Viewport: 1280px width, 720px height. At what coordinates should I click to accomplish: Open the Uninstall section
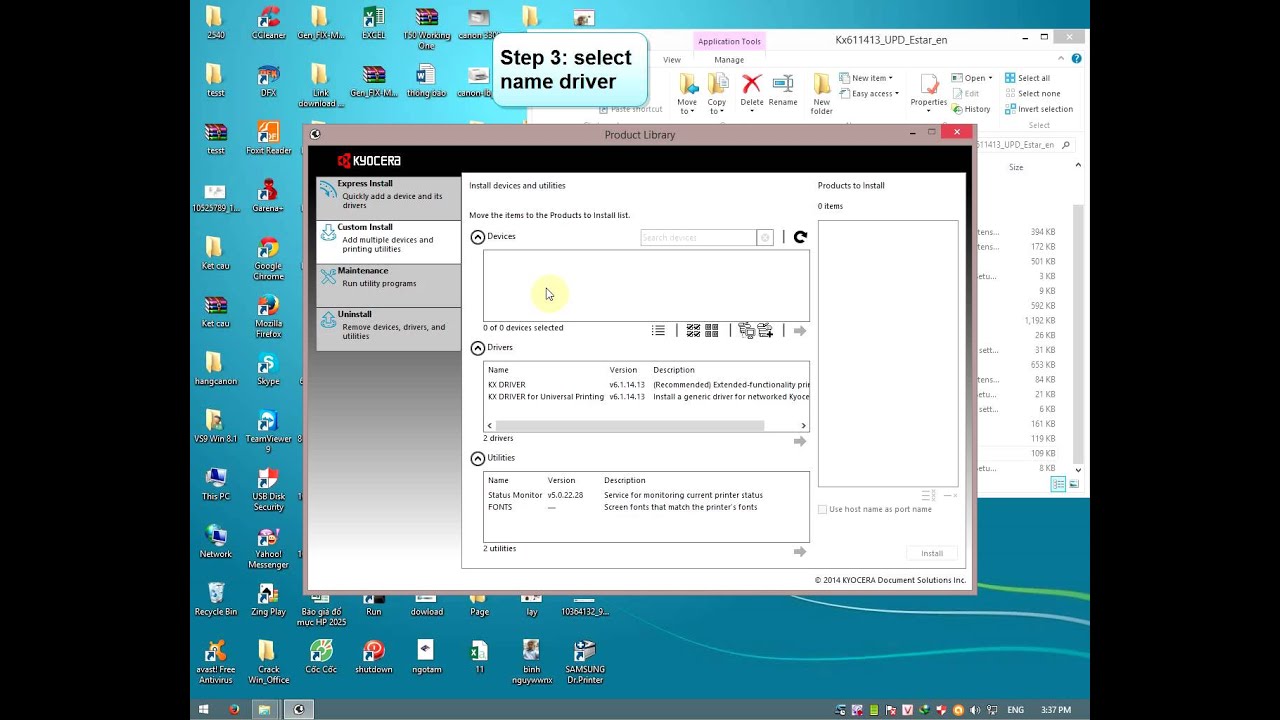coord(389,328)
